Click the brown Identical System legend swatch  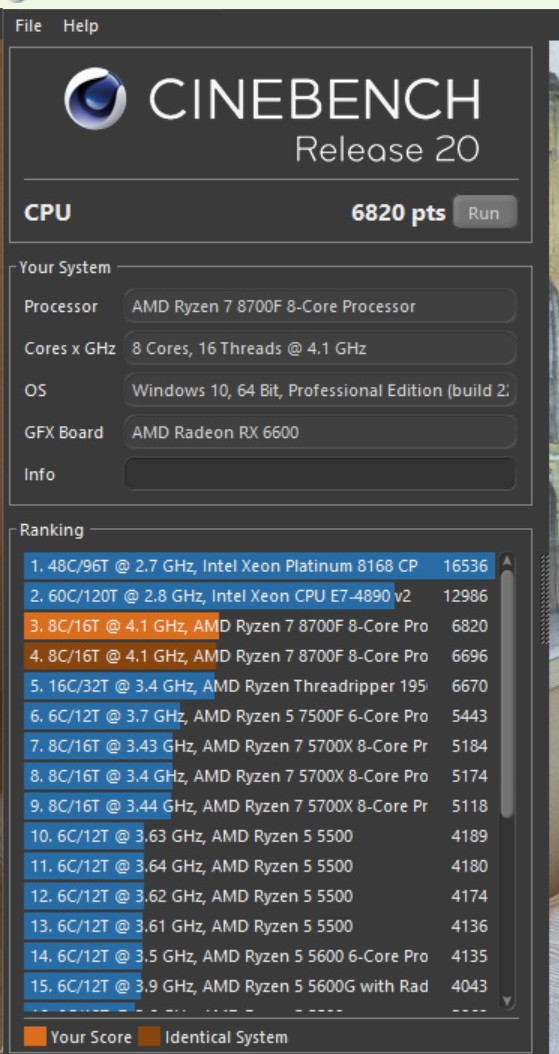coord(148,1037)
